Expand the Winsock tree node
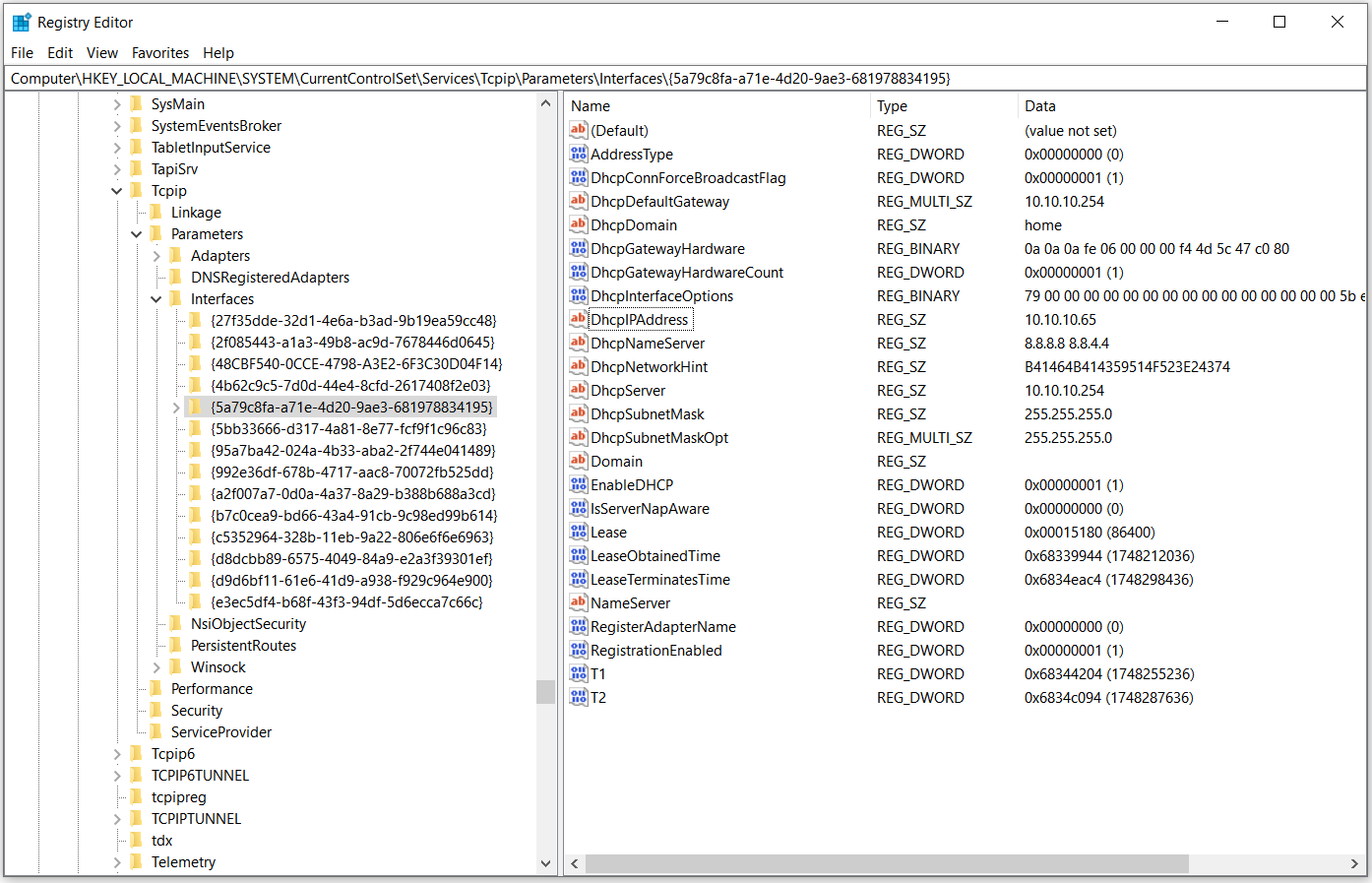The height and width of the screenshot is (883, 1372). click(156, 667)
